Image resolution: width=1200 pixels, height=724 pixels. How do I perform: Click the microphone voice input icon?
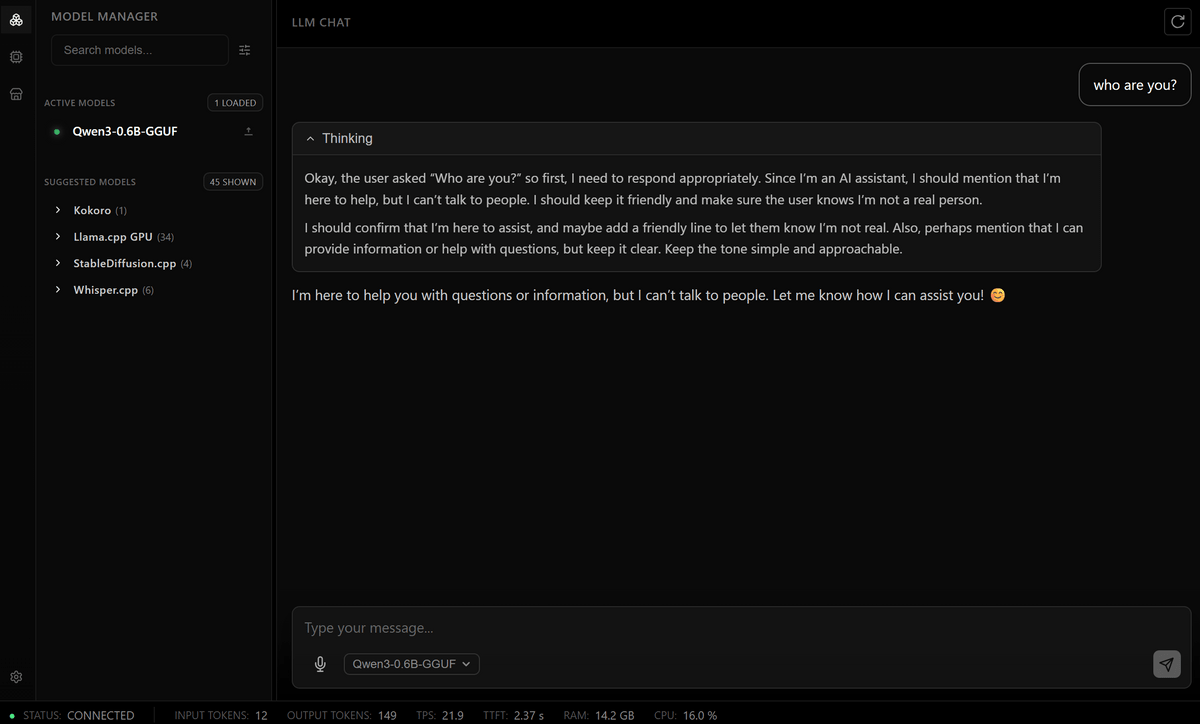tap(320, 664)
